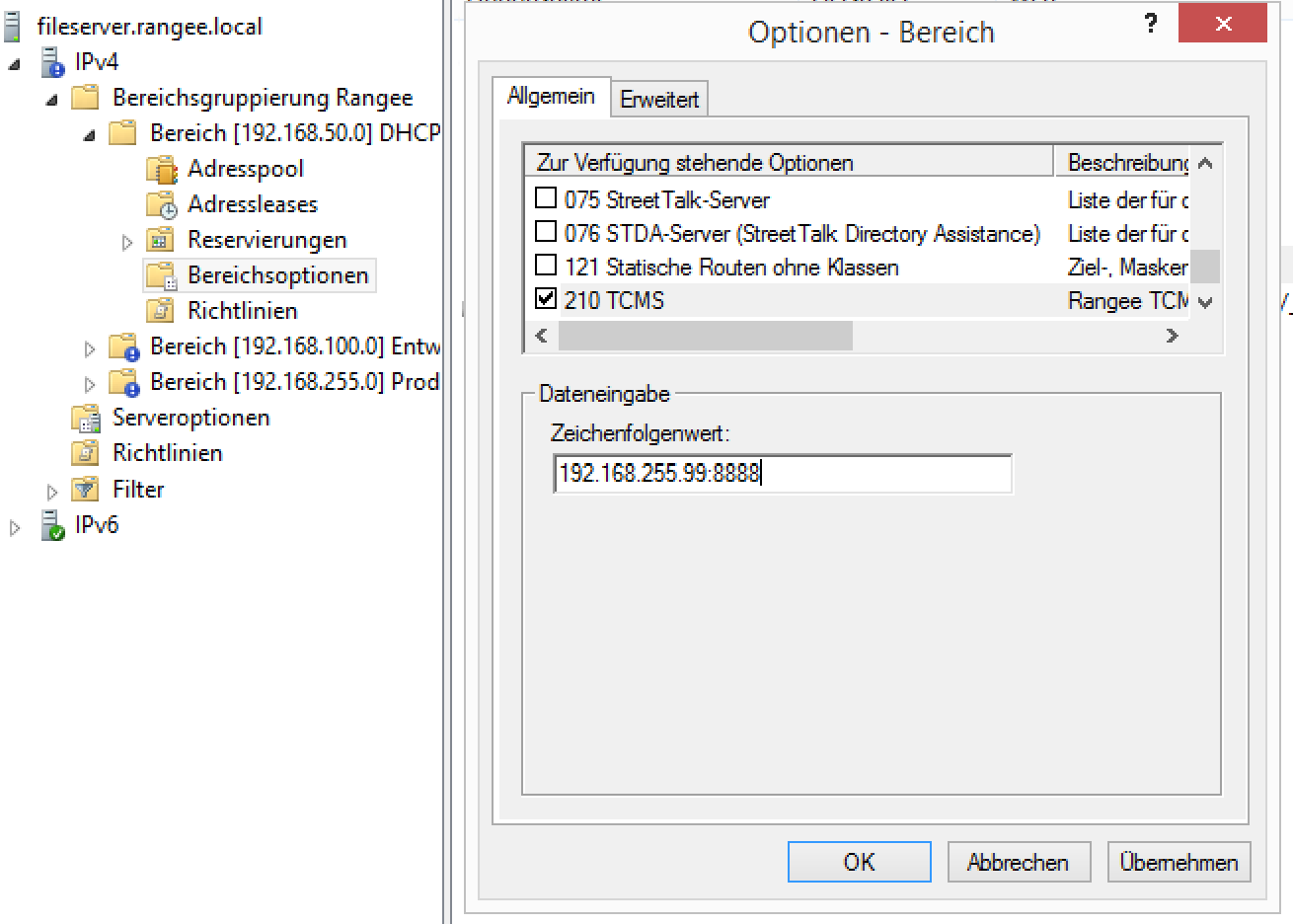Tick 121 Statische Routen ohne Klassen
Screen dimensions: 1293x924
click(546, 266)
